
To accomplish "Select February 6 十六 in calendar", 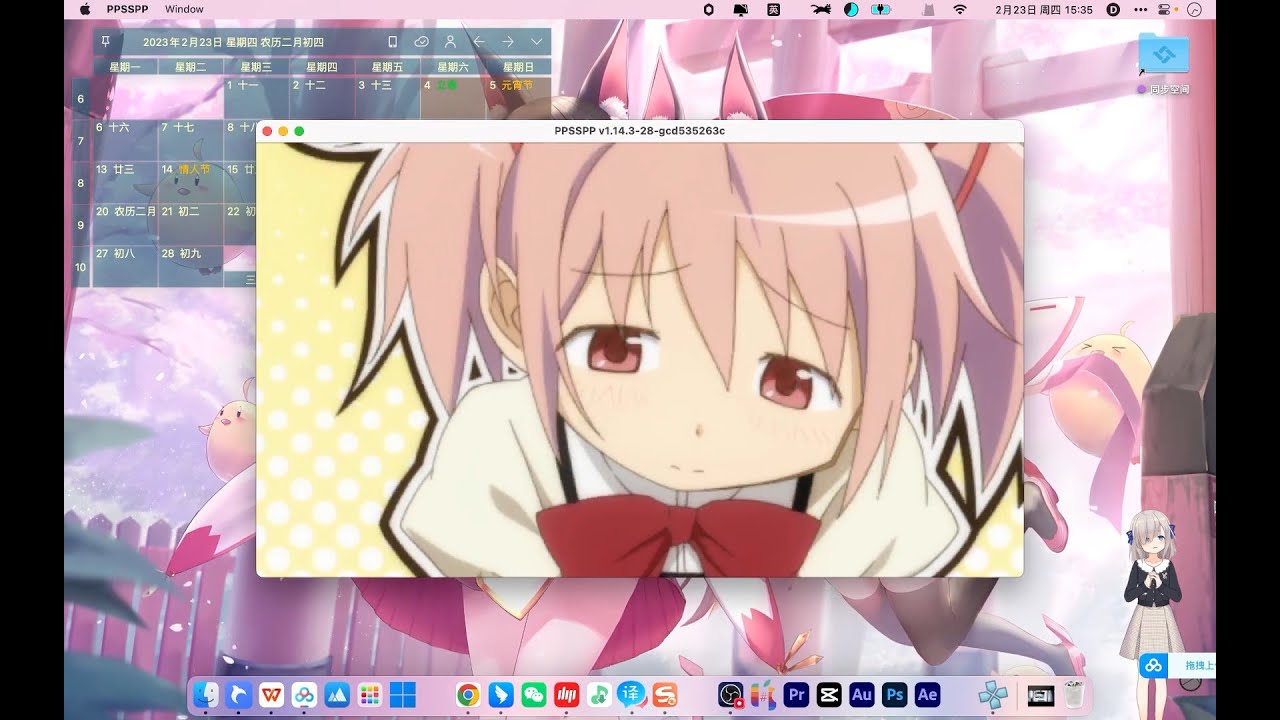I will (125, 140).
